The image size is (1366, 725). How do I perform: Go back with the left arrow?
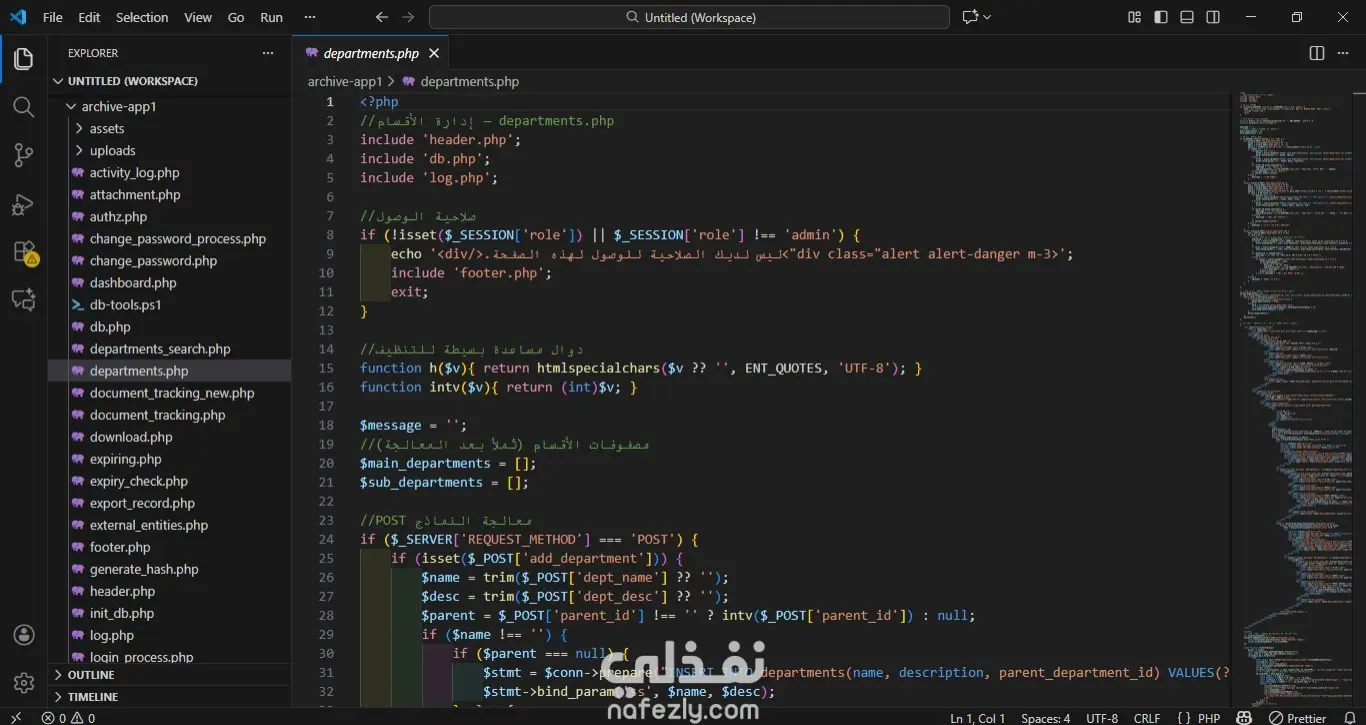point(382,17)
